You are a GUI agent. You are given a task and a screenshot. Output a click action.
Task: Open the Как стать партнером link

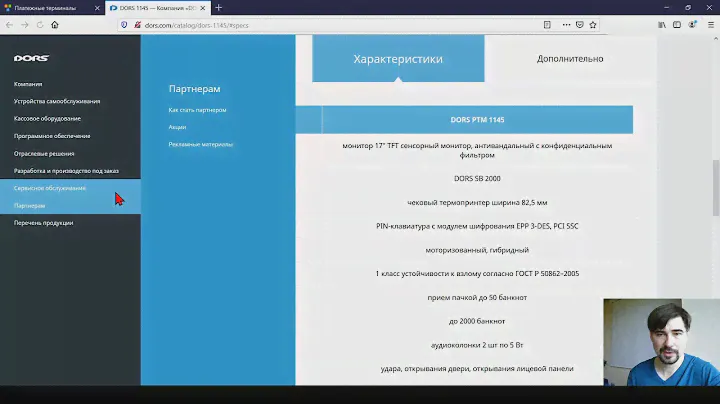click(197, 109)
